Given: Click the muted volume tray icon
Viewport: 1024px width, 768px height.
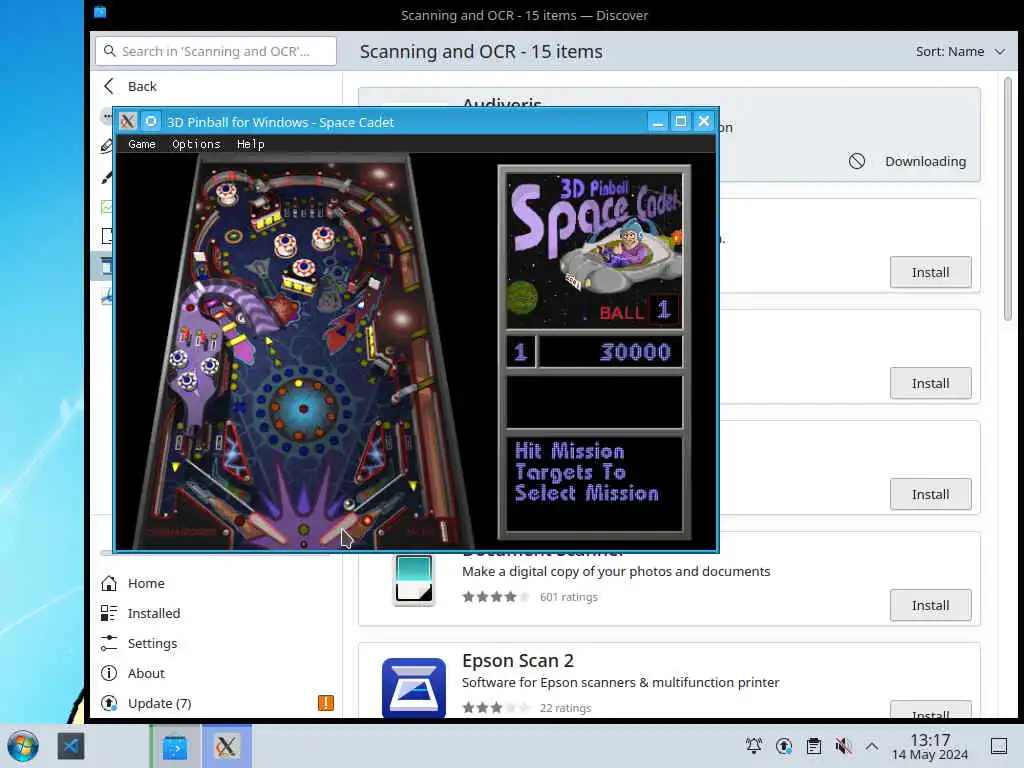Looking at the screenshot, I should coord(843,746).
